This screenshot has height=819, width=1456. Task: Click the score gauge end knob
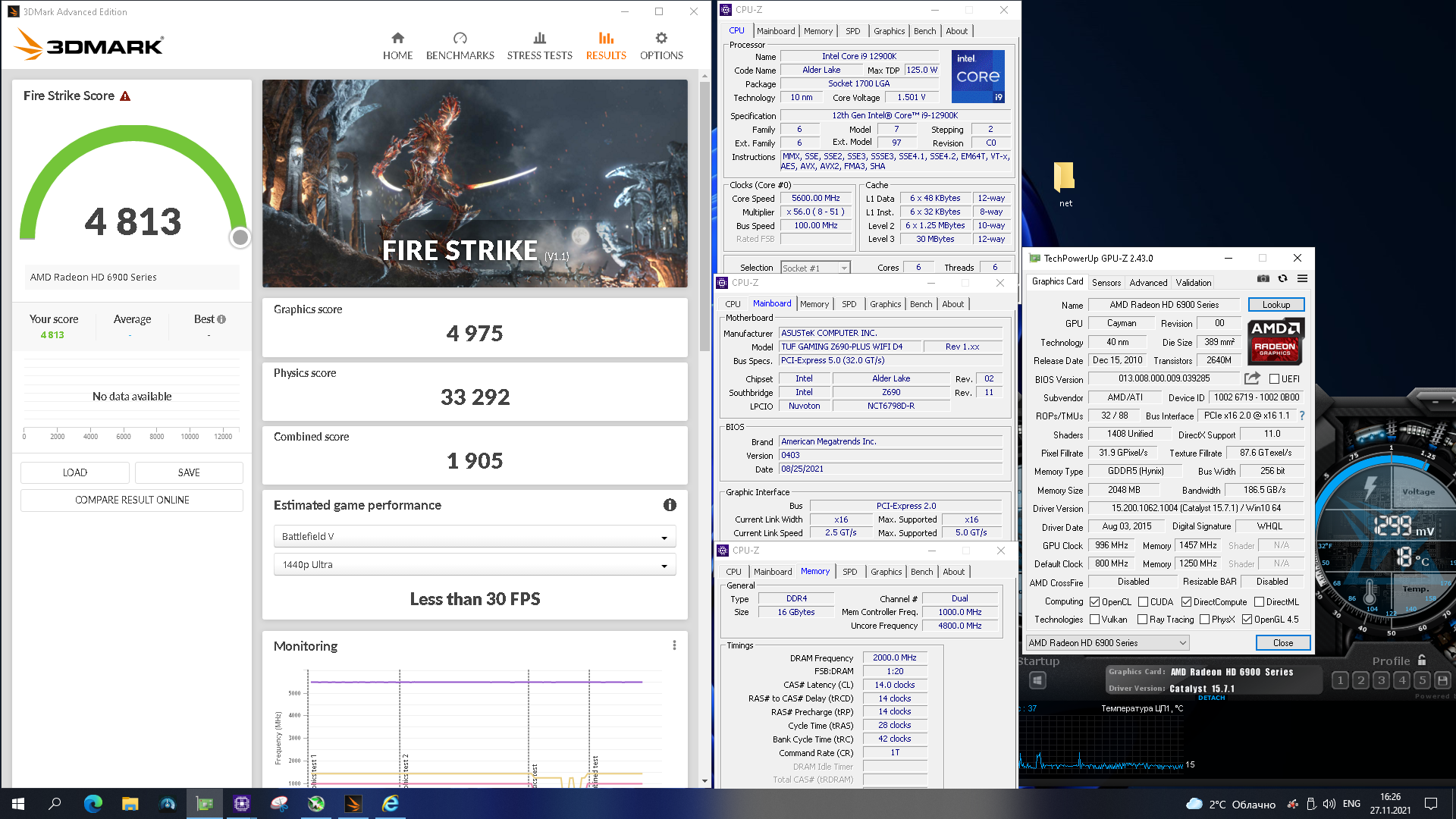pos(240,237)
